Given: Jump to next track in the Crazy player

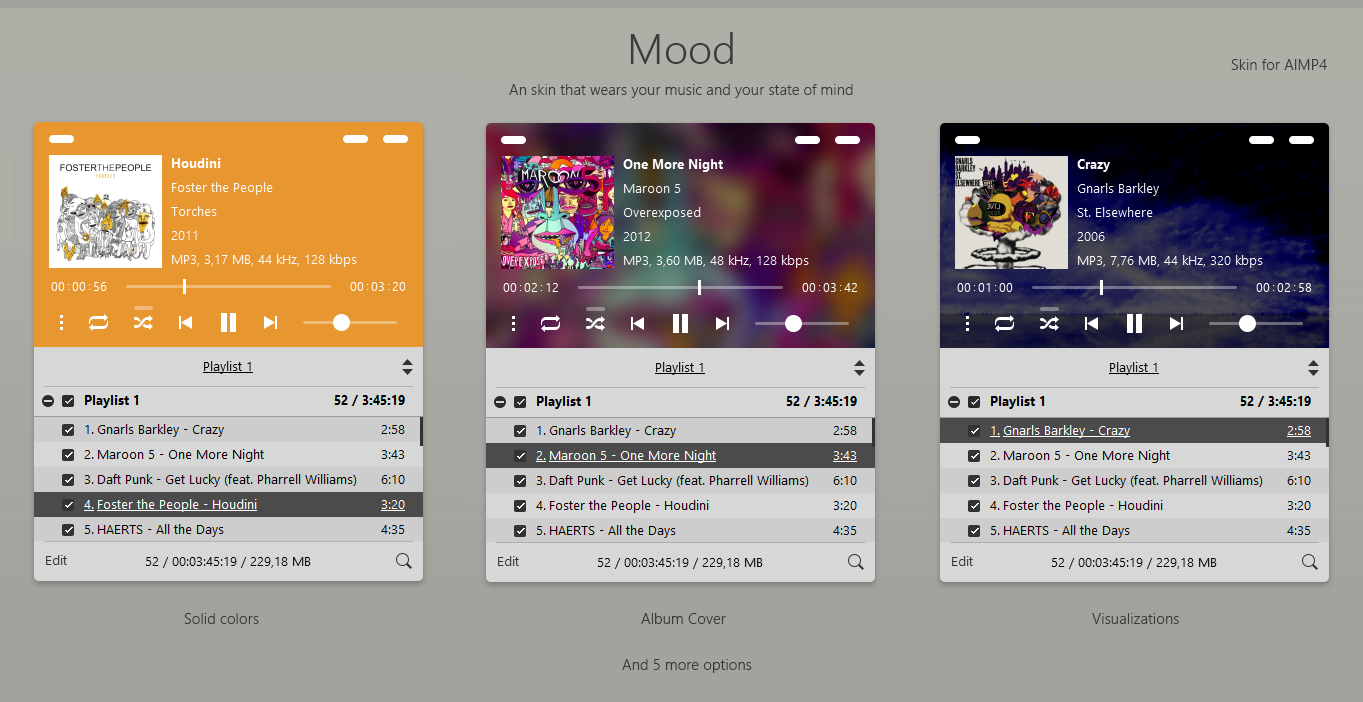Looking at the screenshot, I should (x=1176, y=323).
